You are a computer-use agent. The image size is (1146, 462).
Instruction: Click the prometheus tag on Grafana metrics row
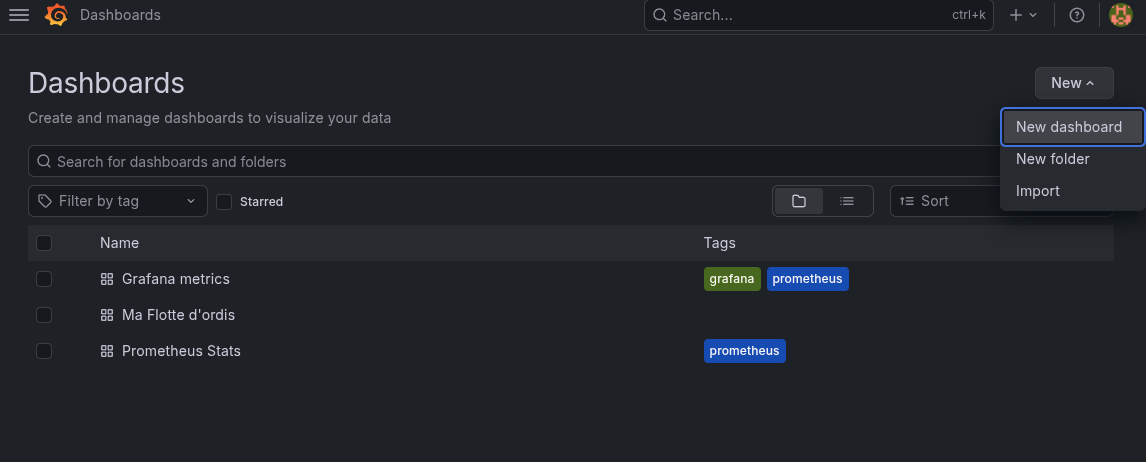point(808,279)
